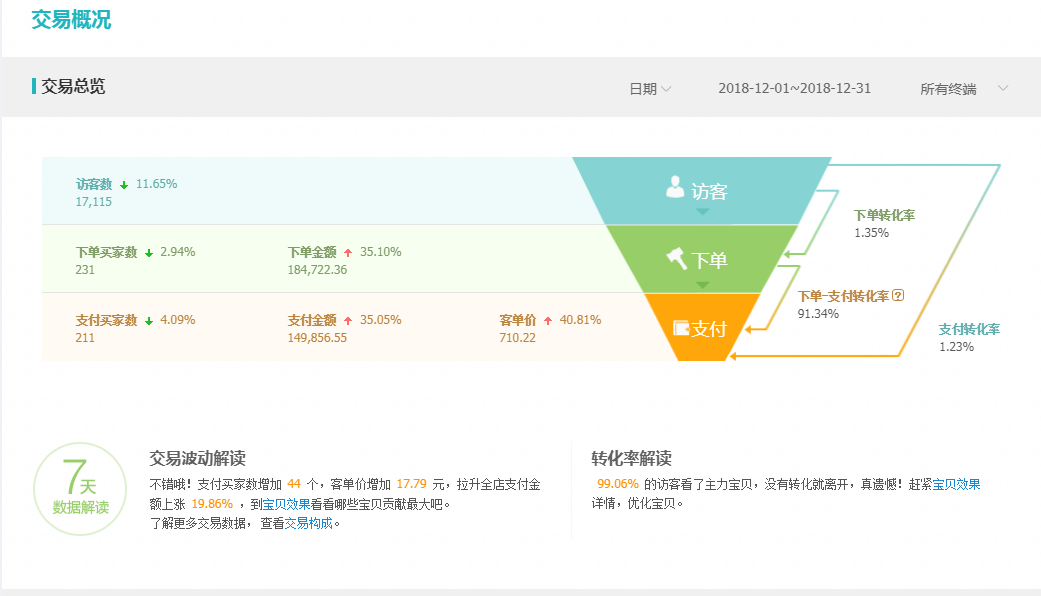Open 宝贝效果 link in 交易波动解读
The width and height of the screenshot is (1041, 596).
pyautogui.click(x=286, y=504)
